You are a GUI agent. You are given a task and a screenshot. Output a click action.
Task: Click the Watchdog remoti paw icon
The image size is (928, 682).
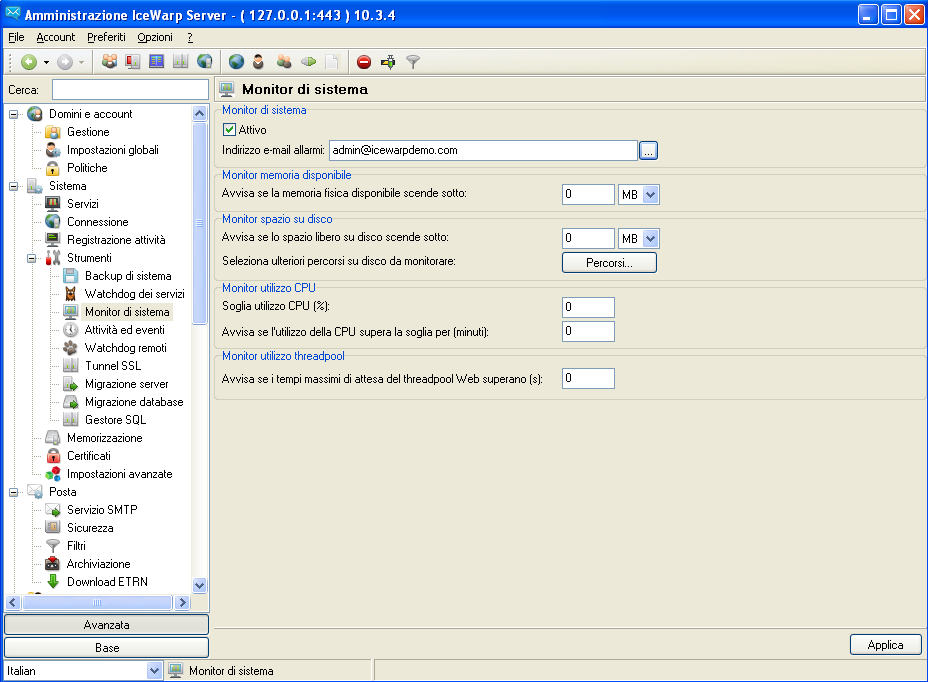(x=70, y=348)
